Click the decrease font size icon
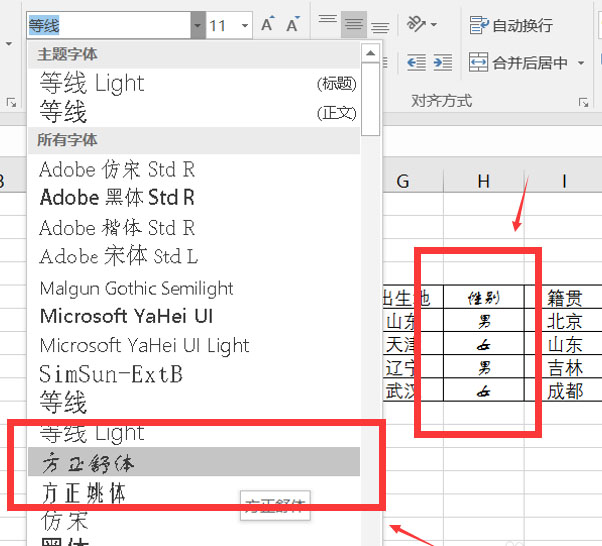Screen dimensions: 602x546 293,25
